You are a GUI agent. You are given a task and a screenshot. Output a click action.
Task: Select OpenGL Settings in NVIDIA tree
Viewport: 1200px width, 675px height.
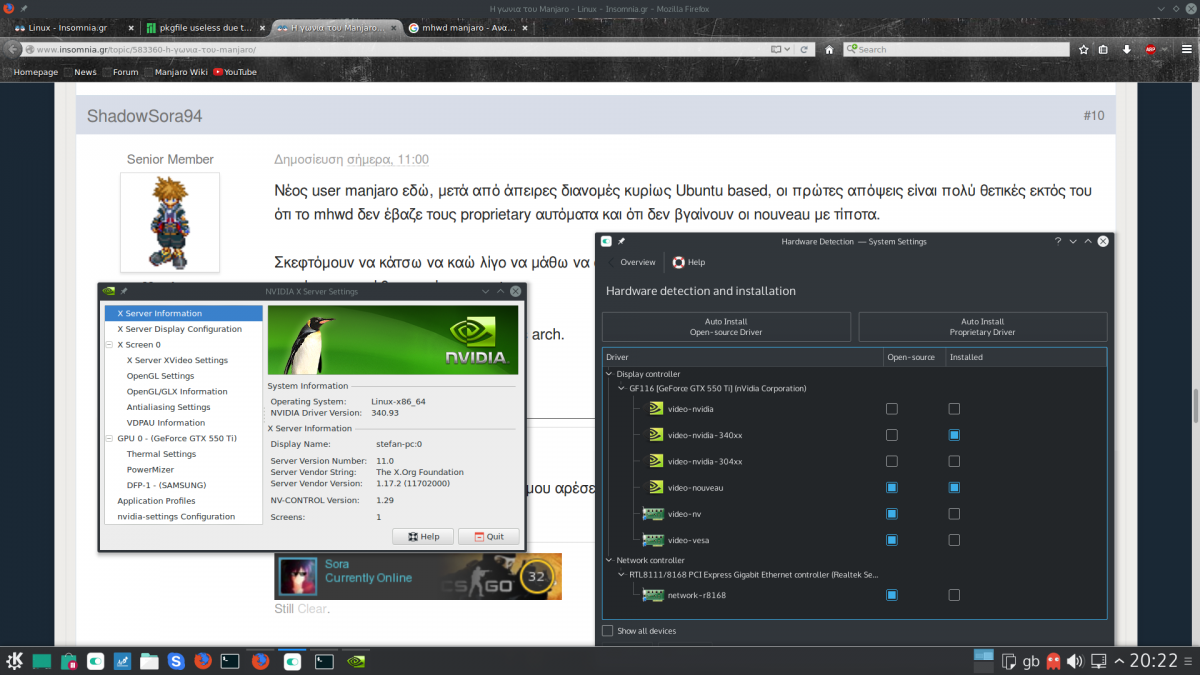click(x=160, y=376)
